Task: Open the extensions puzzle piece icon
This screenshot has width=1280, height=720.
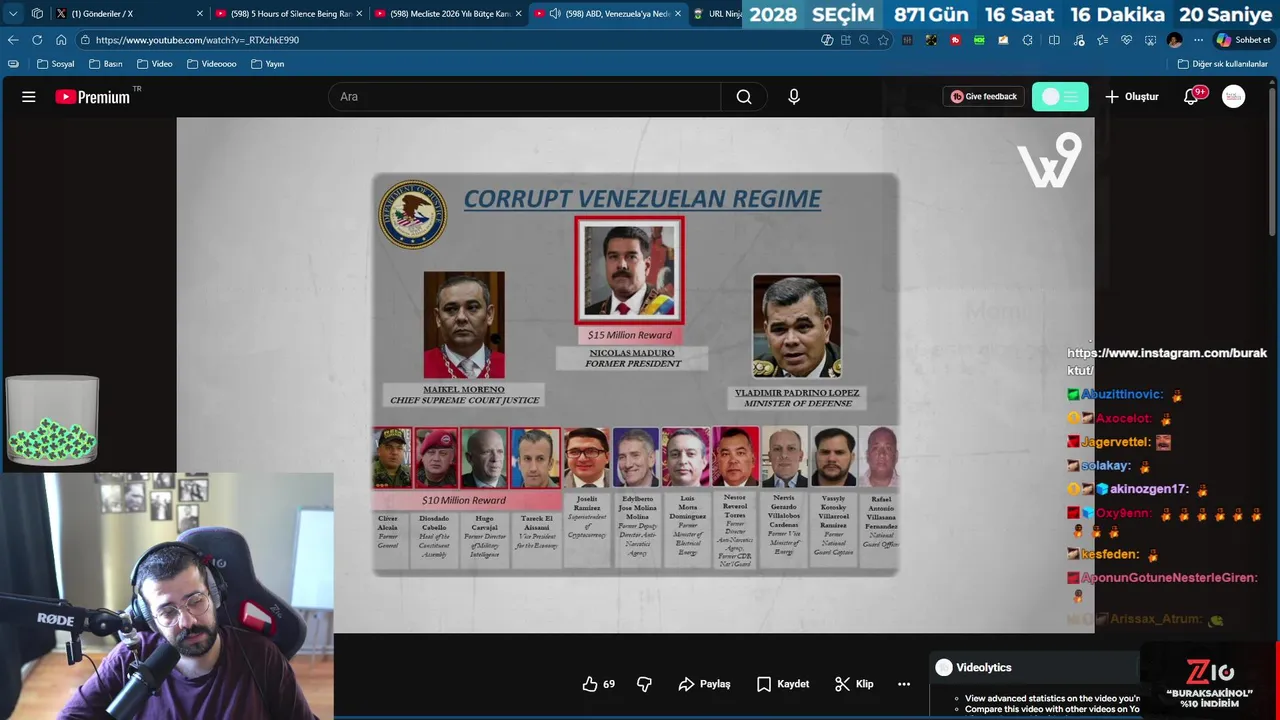Action: point(1027,40)
